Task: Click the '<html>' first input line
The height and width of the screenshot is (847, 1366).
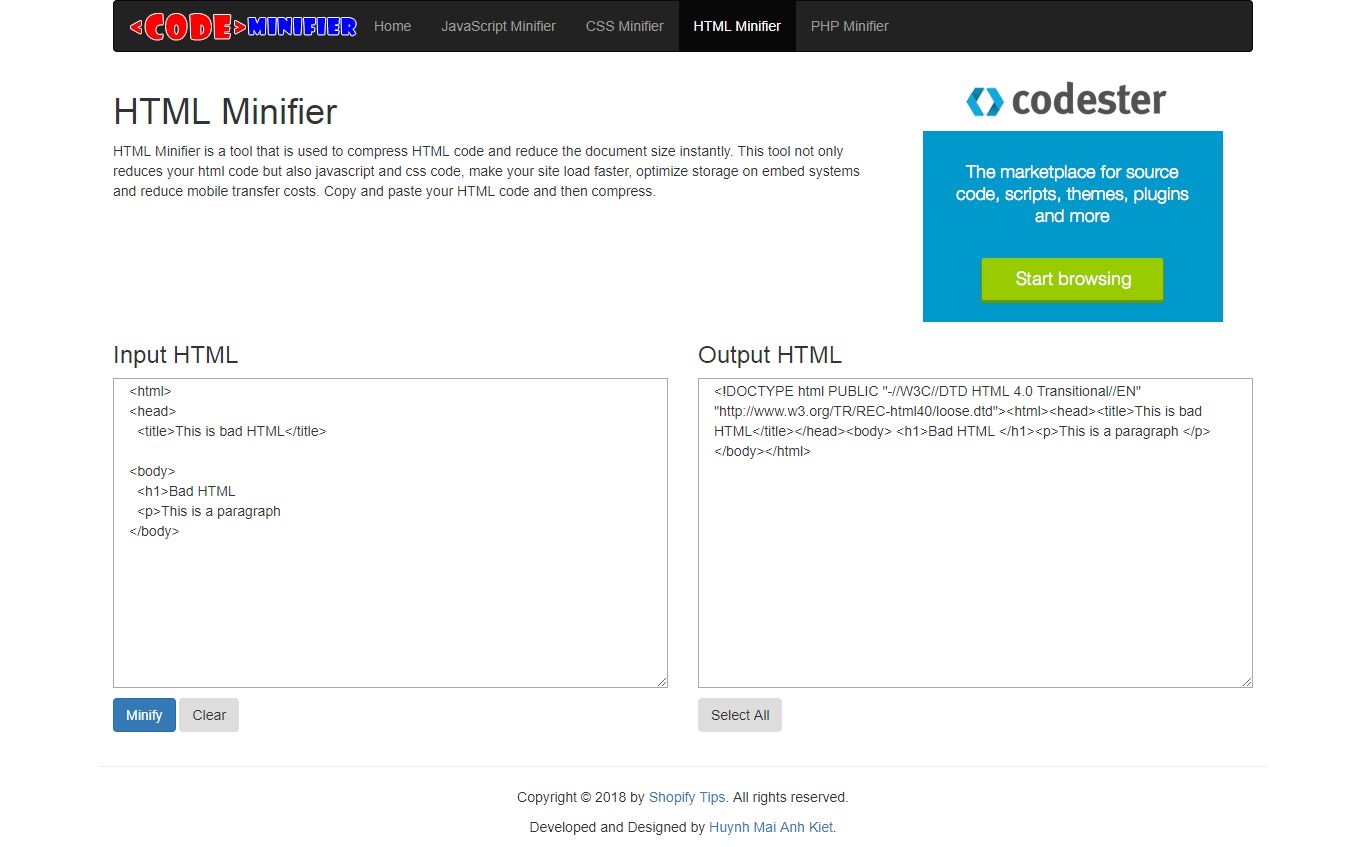Action: click(150, 391)
